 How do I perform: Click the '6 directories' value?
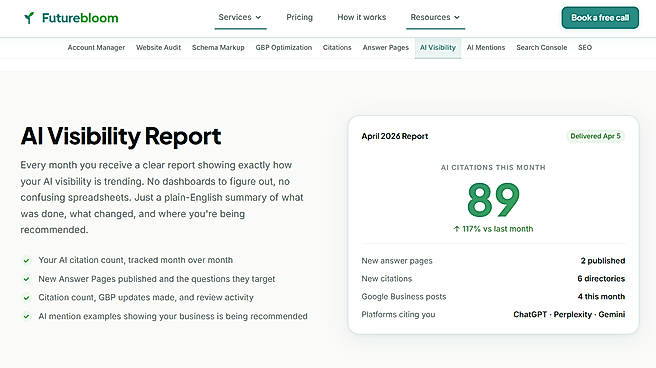click(x=601, y=279)
